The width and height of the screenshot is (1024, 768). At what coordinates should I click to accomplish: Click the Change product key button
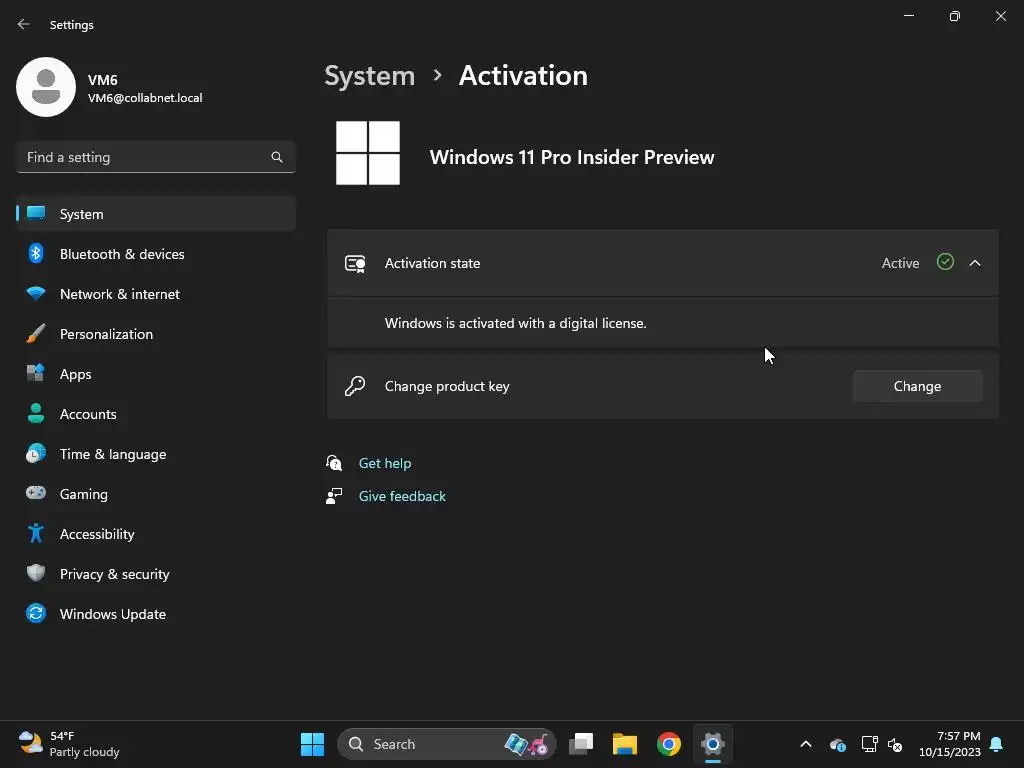click(x=918, y=386)
